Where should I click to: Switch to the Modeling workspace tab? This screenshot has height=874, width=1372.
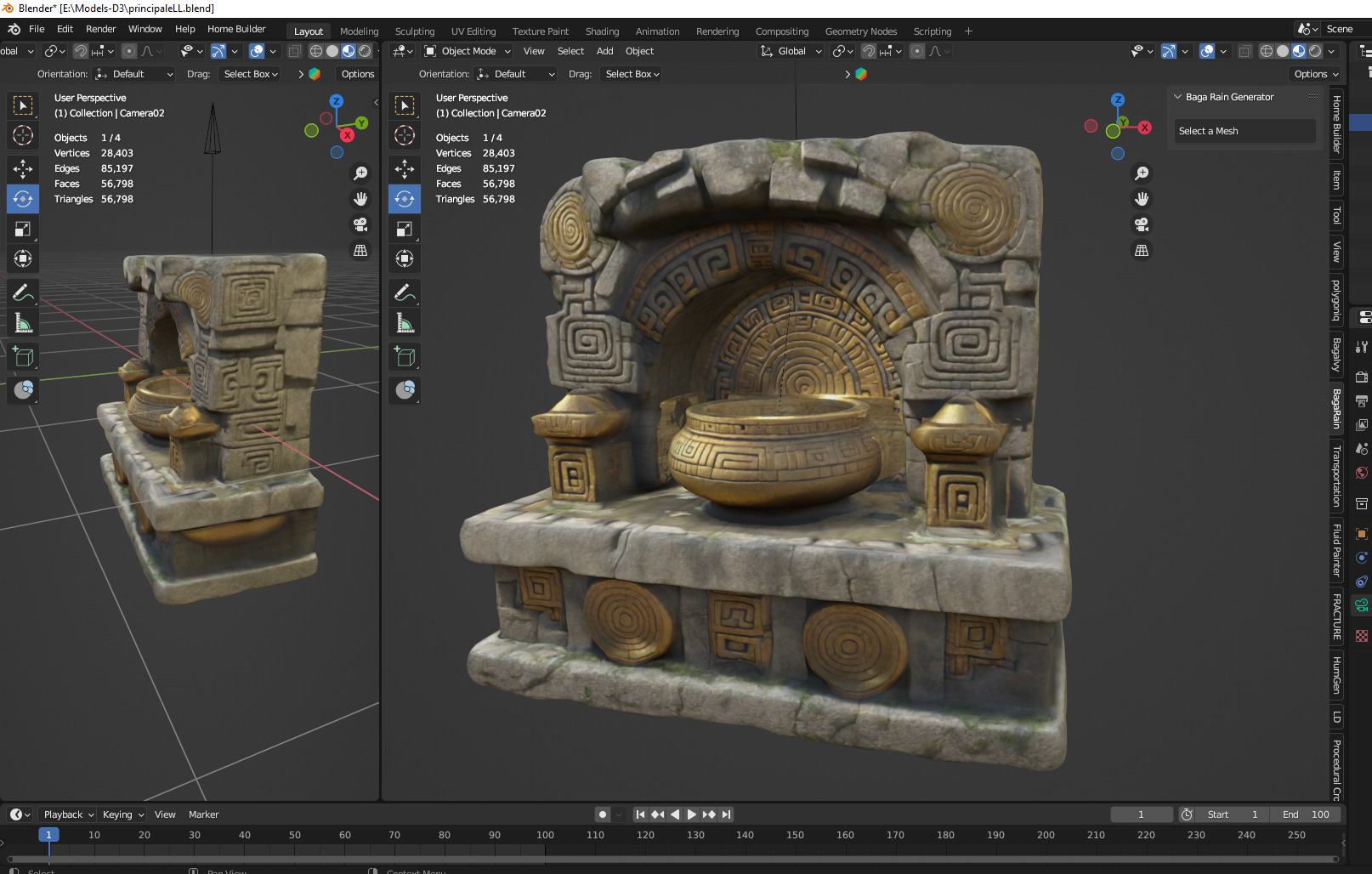[x=360, y=31]
